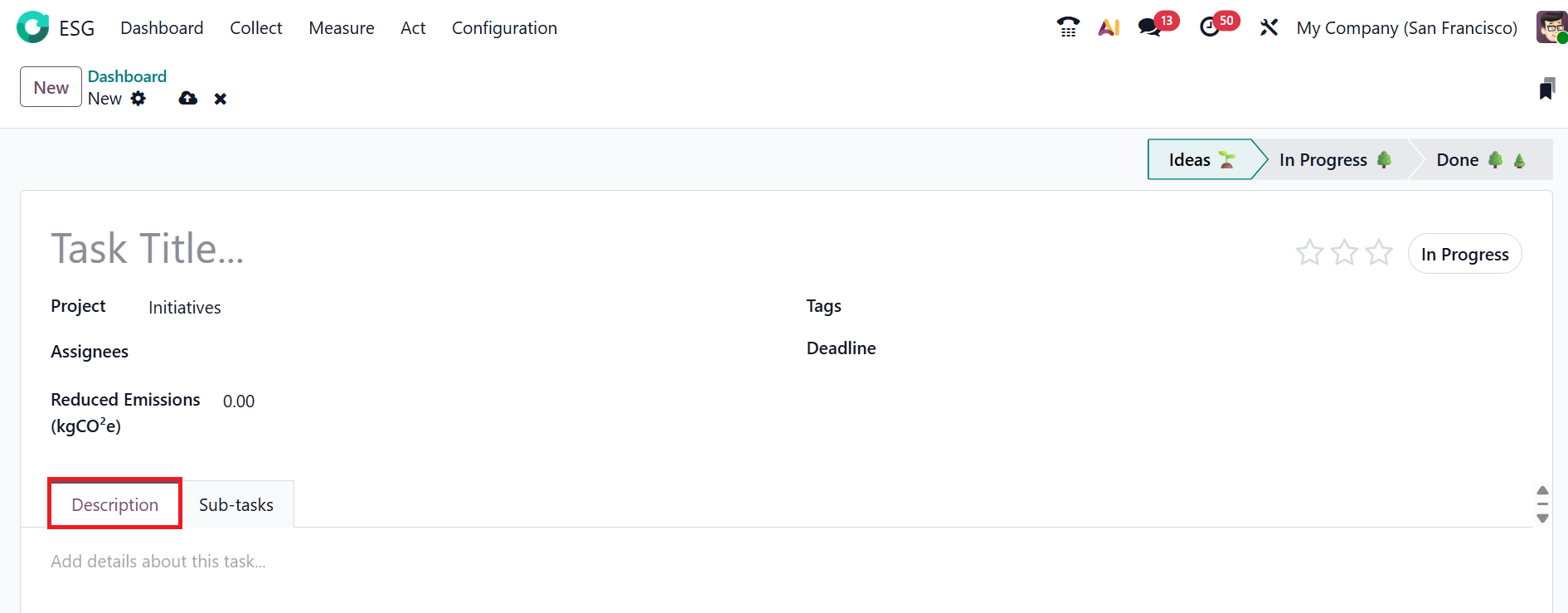Click the gear actions icon beside New
The image size is (1568, 613).
point(138,99)
